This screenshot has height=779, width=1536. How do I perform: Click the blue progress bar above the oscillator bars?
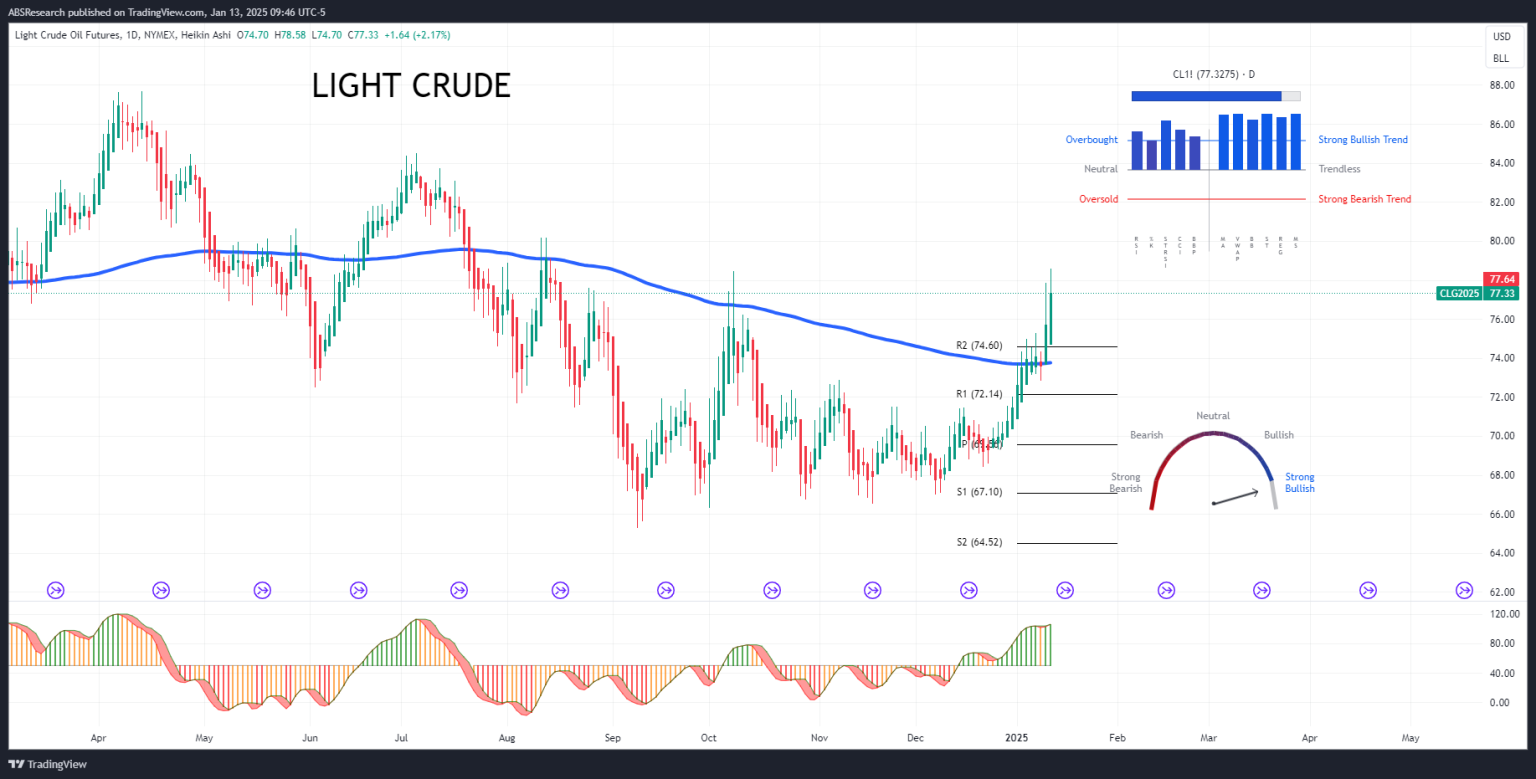click(x=1206, y=96)
